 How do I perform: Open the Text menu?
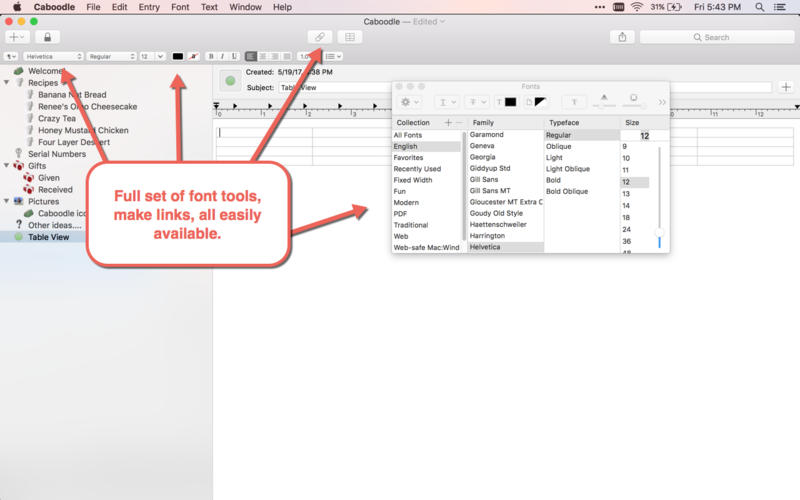pos(209,7)
